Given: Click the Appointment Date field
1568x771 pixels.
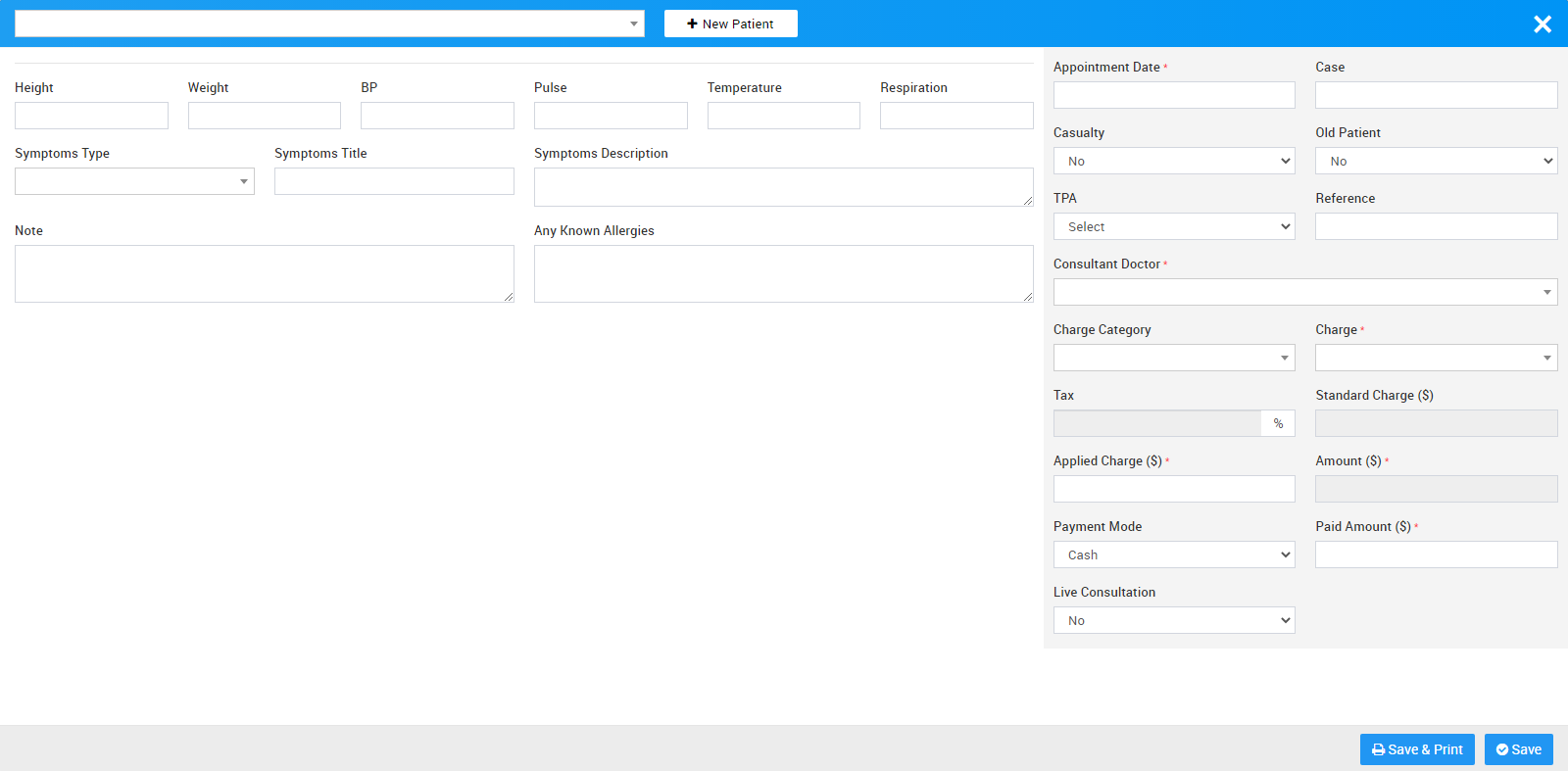Looking at the screenshot, I should click(x=1173, y=95).
